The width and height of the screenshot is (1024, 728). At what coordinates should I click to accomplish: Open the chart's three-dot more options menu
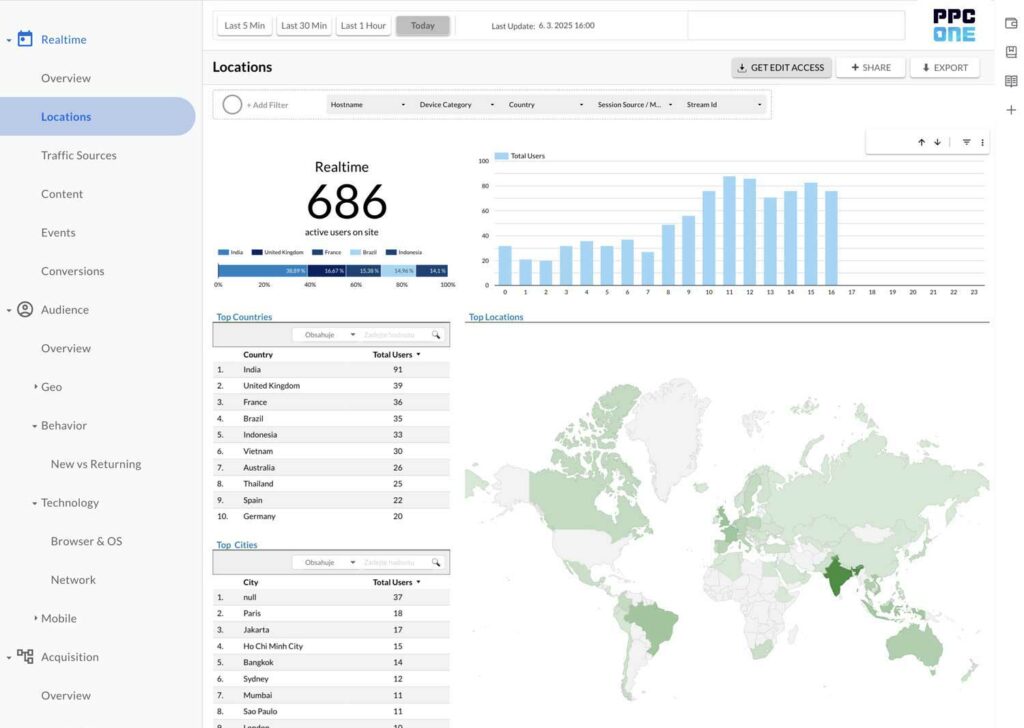(982, 143)
